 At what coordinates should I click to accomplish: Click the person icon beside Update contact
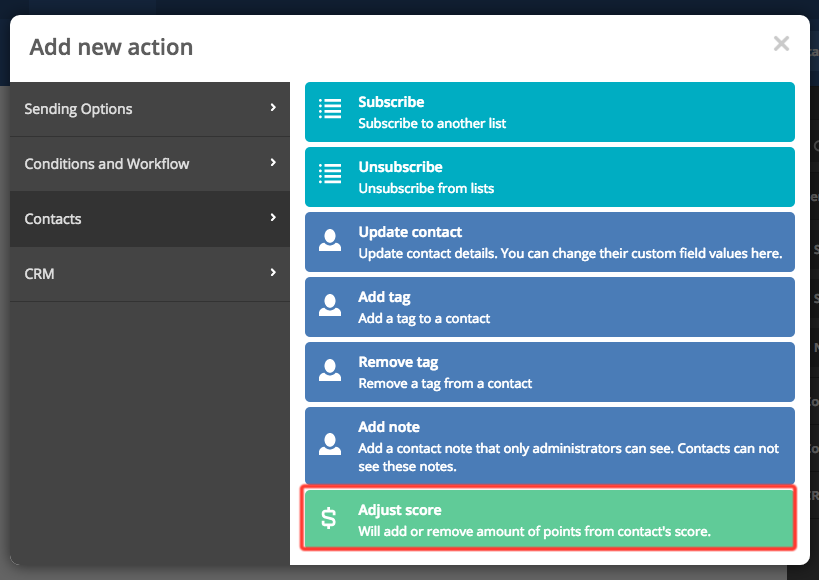[329, 242]
